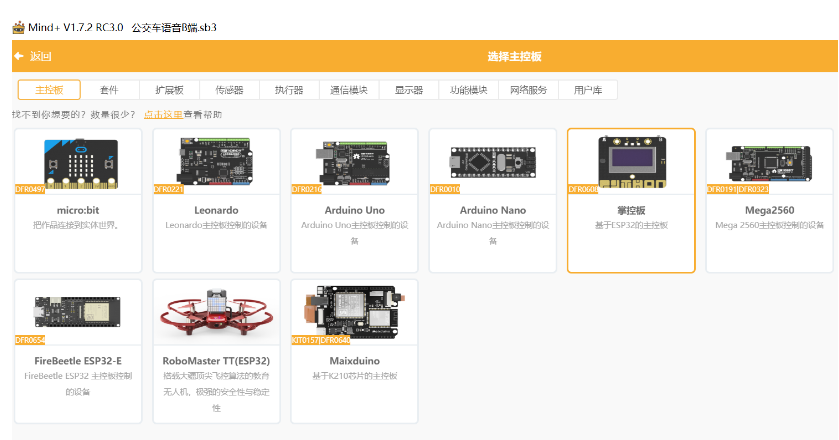839x440 pixels.
Task: Click the Mega2560 title text
Action: click(x=769, y=210)
